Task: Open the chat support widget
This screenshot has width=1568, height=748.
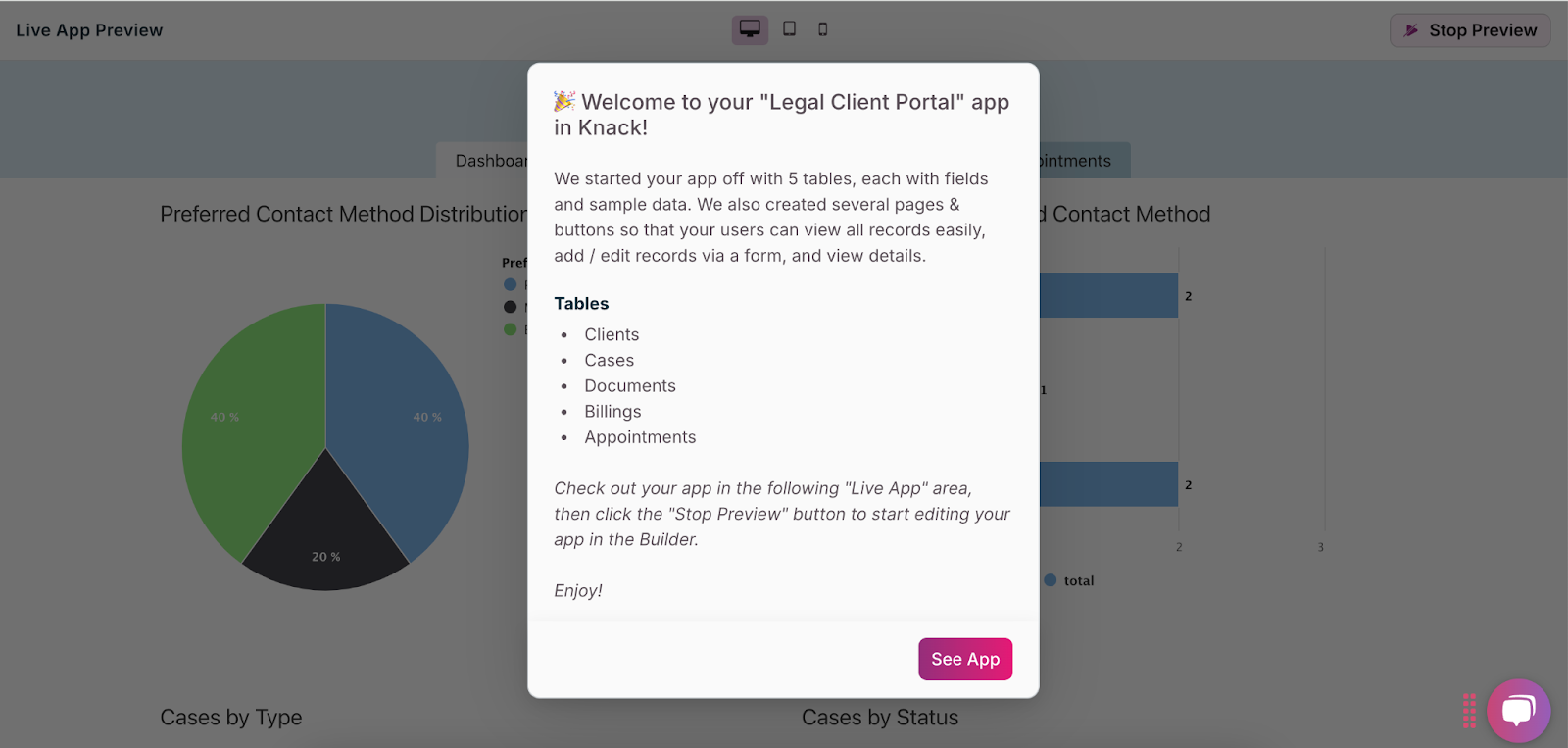Action: [x=1518, y=710]
